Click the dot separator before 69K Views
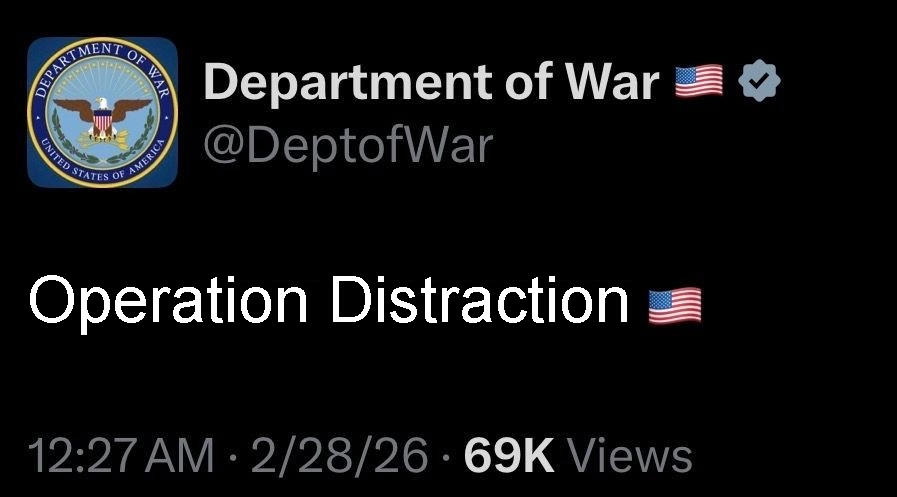 pyautogui.click(x=446, y=458)
